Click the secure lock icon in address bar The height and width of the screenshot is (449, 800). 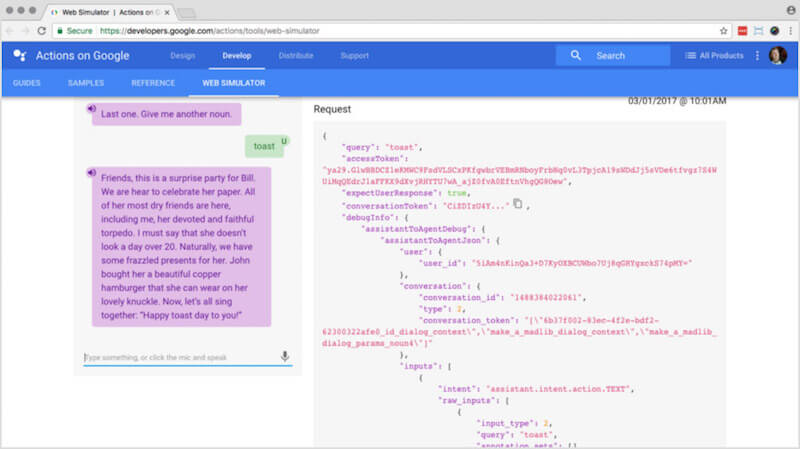(x=60, y=31)
